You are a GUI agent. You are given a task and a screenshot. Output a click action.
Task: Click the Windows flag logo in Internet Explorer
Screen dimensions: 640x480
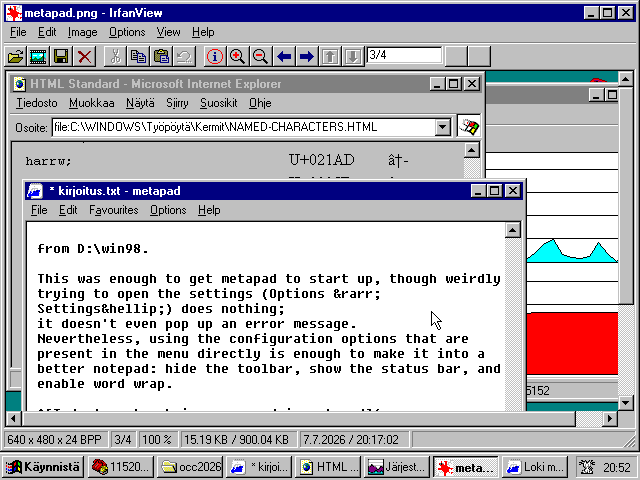pos(469,126)
